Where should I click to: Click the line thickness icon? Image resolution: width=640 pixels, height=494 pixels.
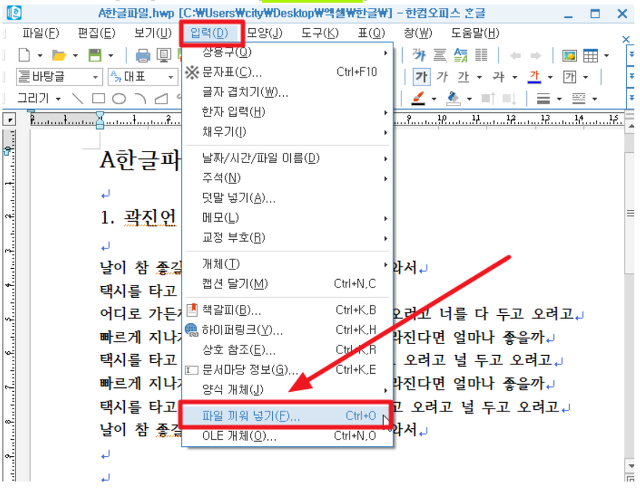(543, 98)
